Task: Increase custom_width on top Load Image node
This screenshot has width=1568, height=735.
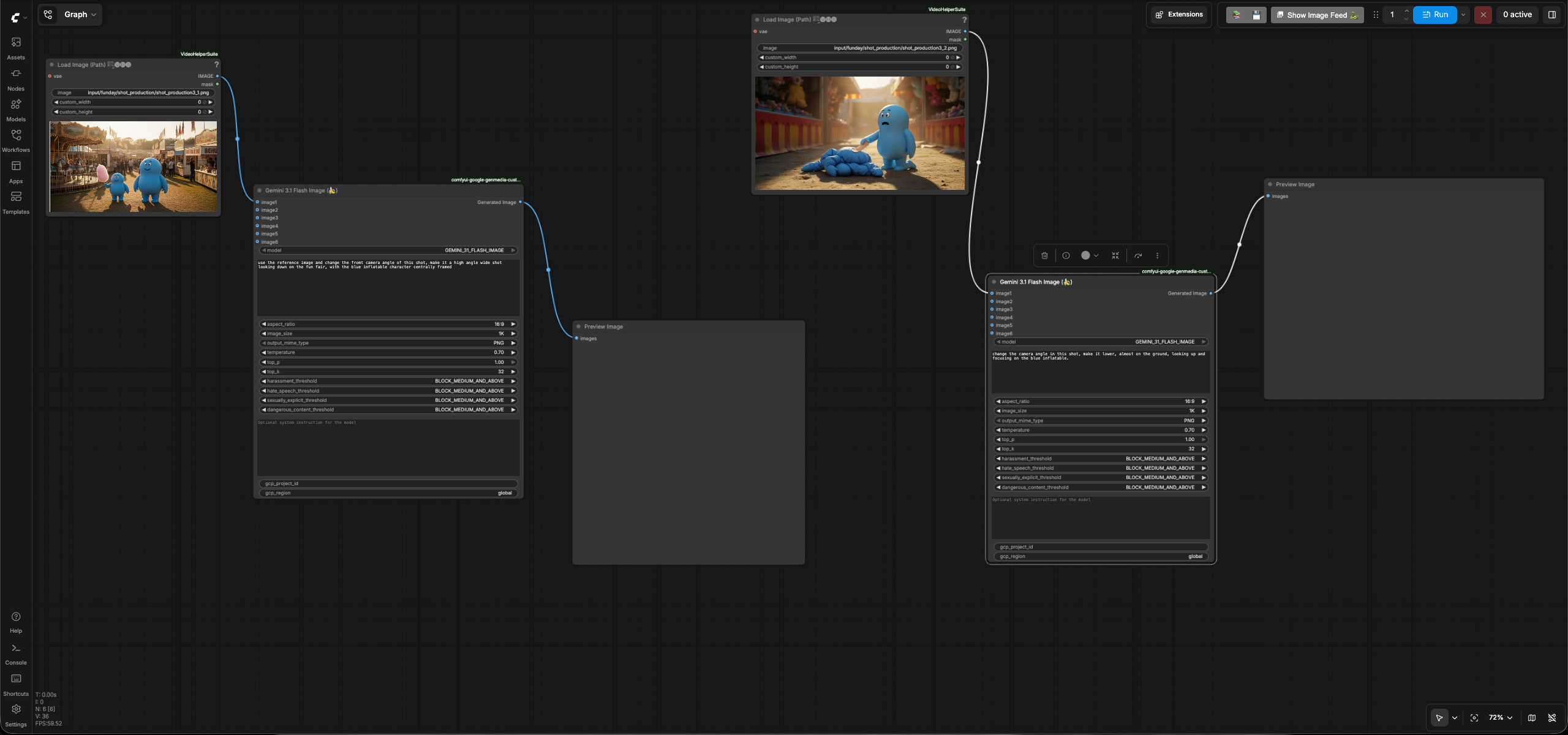Action: click(959, 58)
